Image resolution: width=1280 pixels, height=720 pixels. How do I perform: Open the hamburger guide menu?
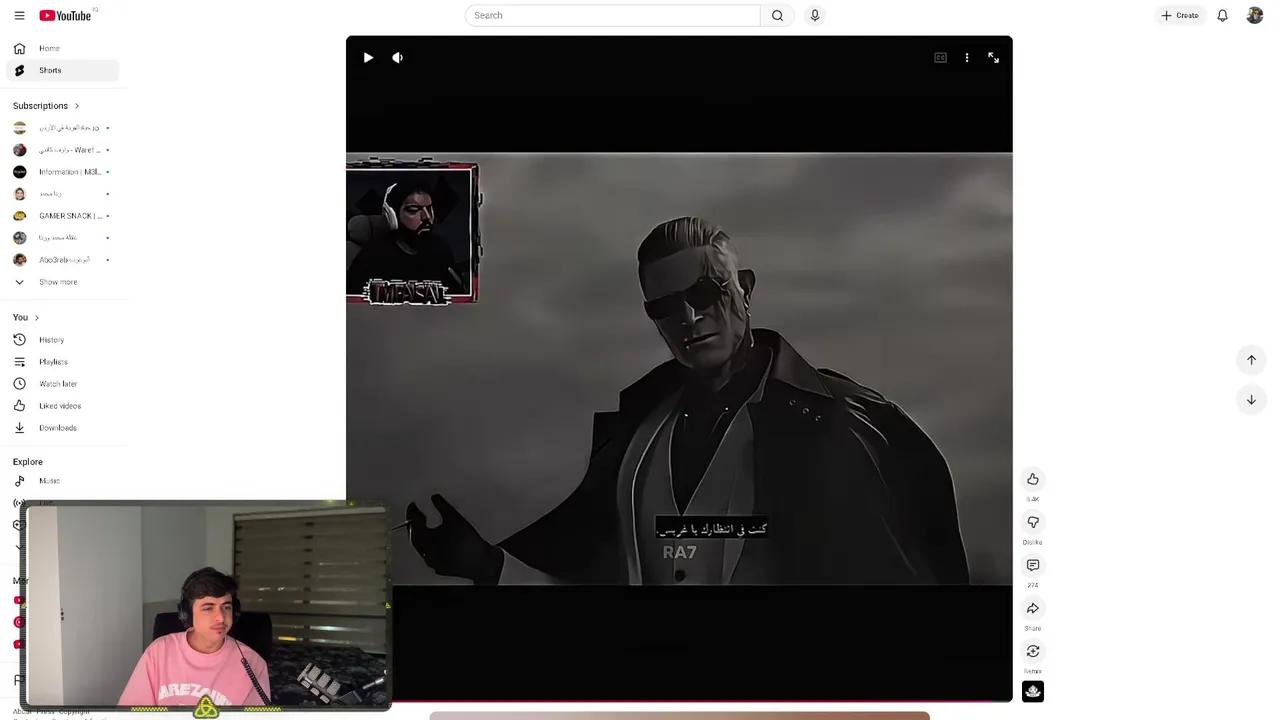click(x=19, y=15)
